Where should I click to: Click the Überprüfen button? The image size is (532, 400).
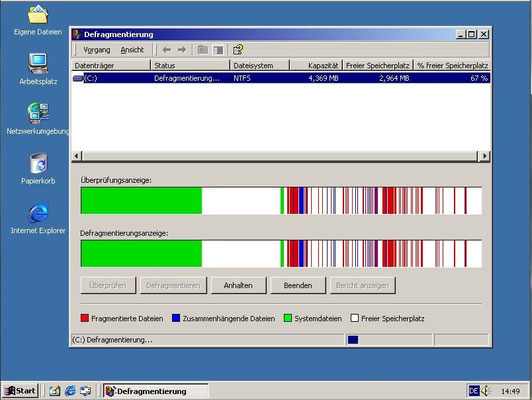coord(108,285)
